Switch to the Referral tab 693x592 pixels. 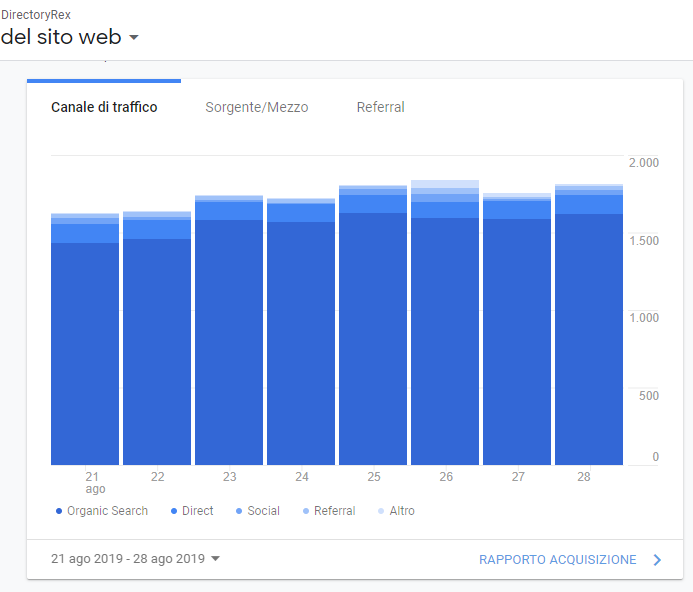click(381, 107)
